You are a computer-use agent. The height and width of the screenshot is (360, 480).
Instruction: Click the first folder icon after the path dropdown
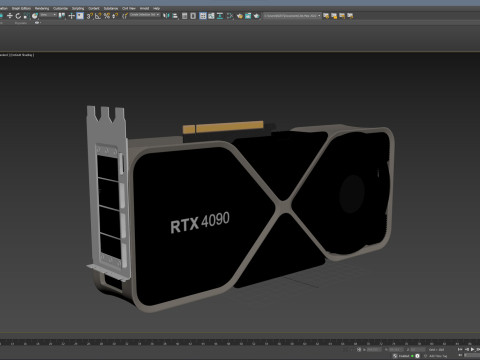click(326, 16)
